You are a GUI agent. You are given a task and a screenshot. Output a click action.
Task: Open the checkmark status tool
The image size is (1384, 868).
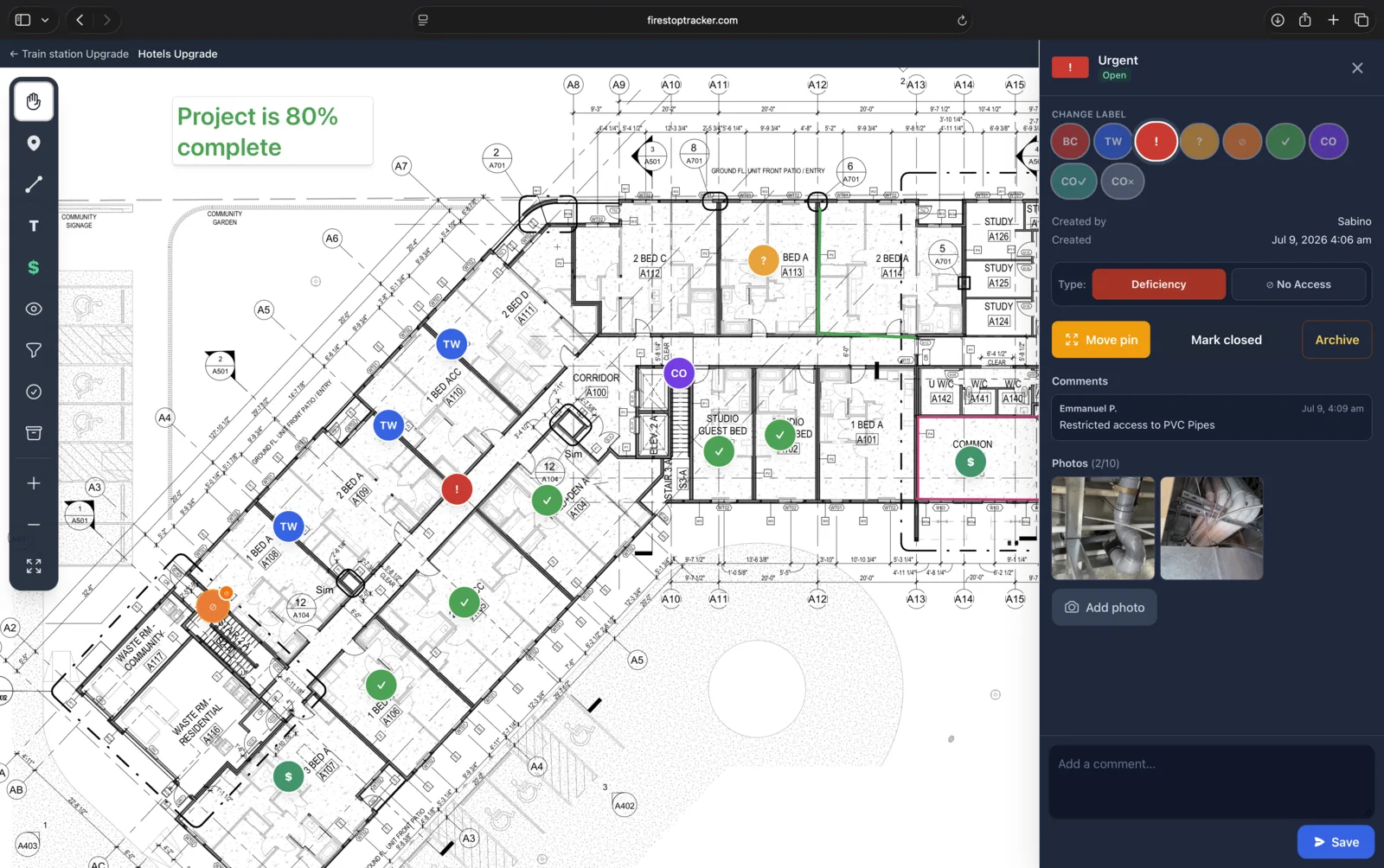click(x=34, y=392)
